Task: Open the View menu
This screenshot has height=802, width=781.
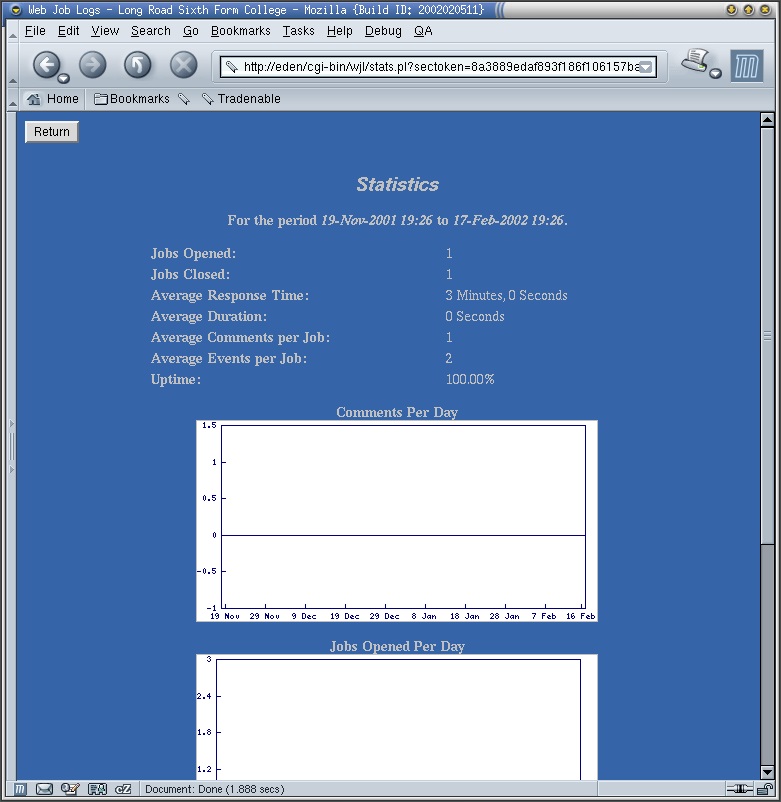Action: (105, 31)
